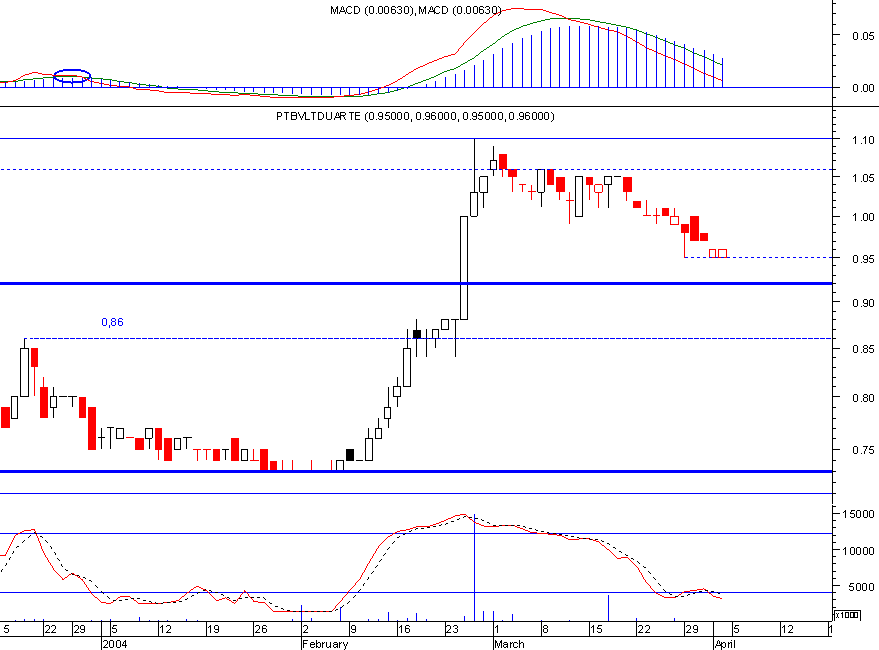Select the 19 date label in January

pos(213,629)
